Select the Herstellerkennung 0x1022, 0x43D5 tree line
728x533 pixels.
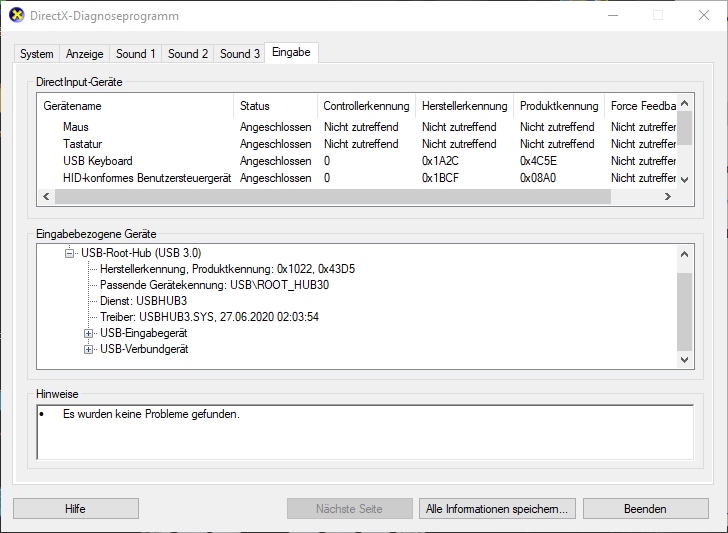click(228, 269)
